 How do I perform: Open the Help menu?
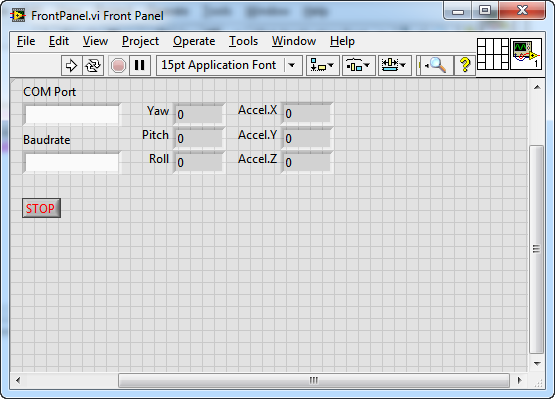tap(342, 41)
